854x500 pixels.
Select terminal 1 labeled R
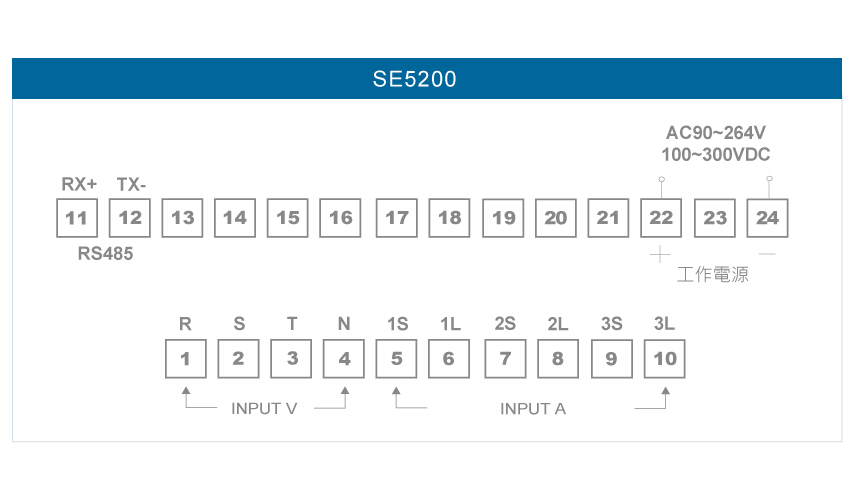tap(186, 359)
